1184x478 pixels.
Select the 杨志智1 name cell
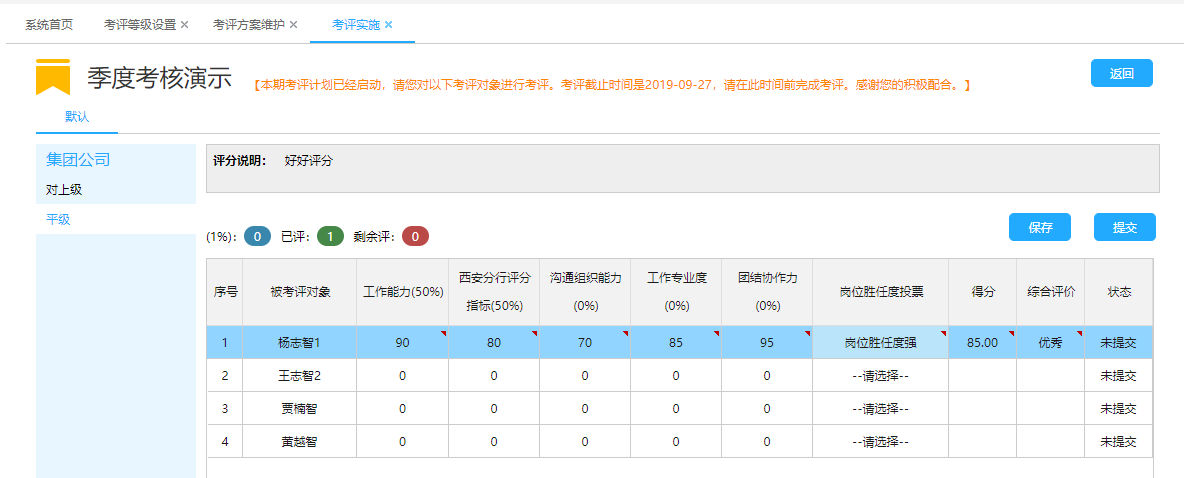300,343
